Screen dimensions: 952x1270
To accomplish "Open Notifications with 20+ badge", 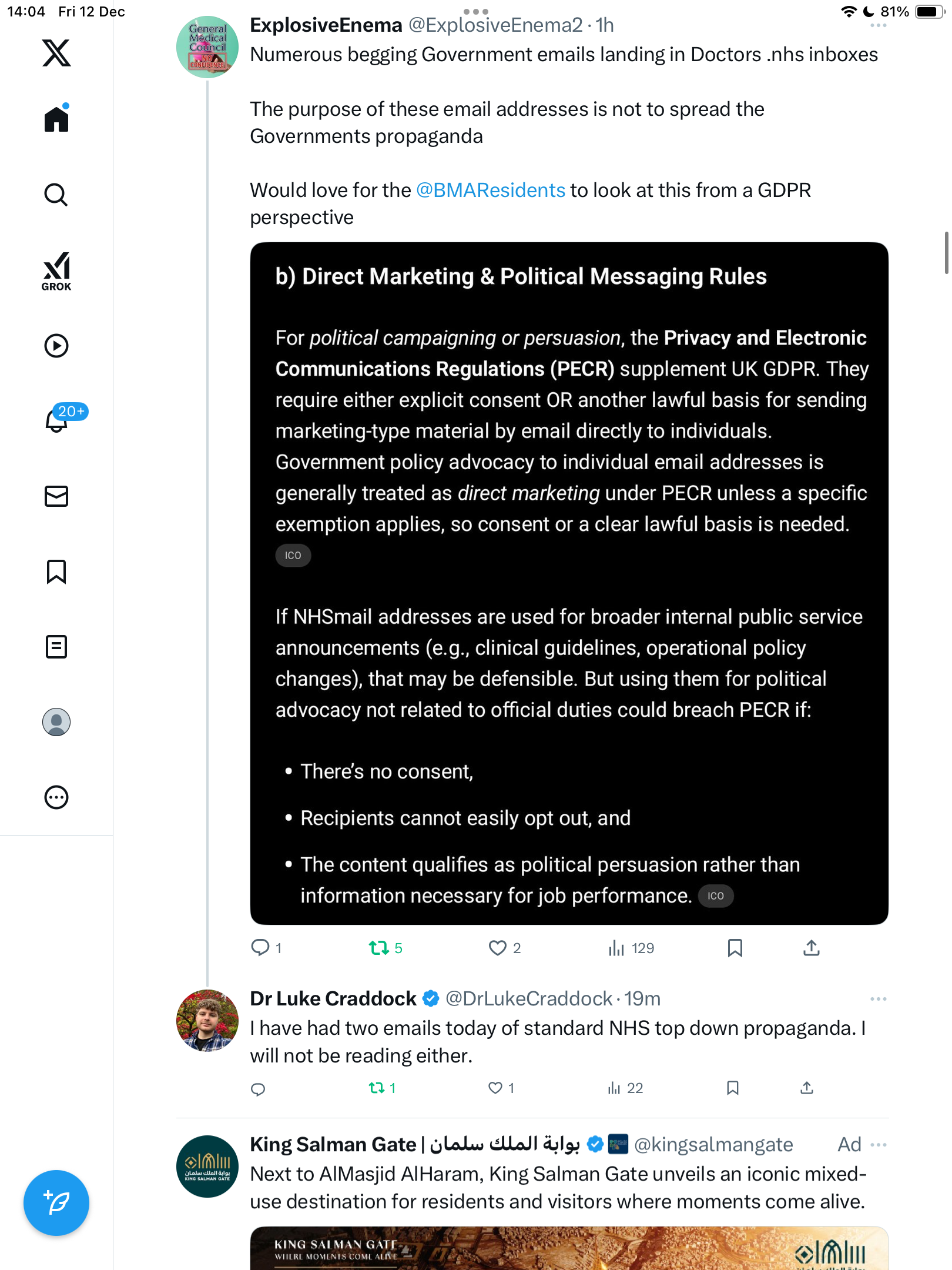I will pyautogui.click(x=58, y=420).
